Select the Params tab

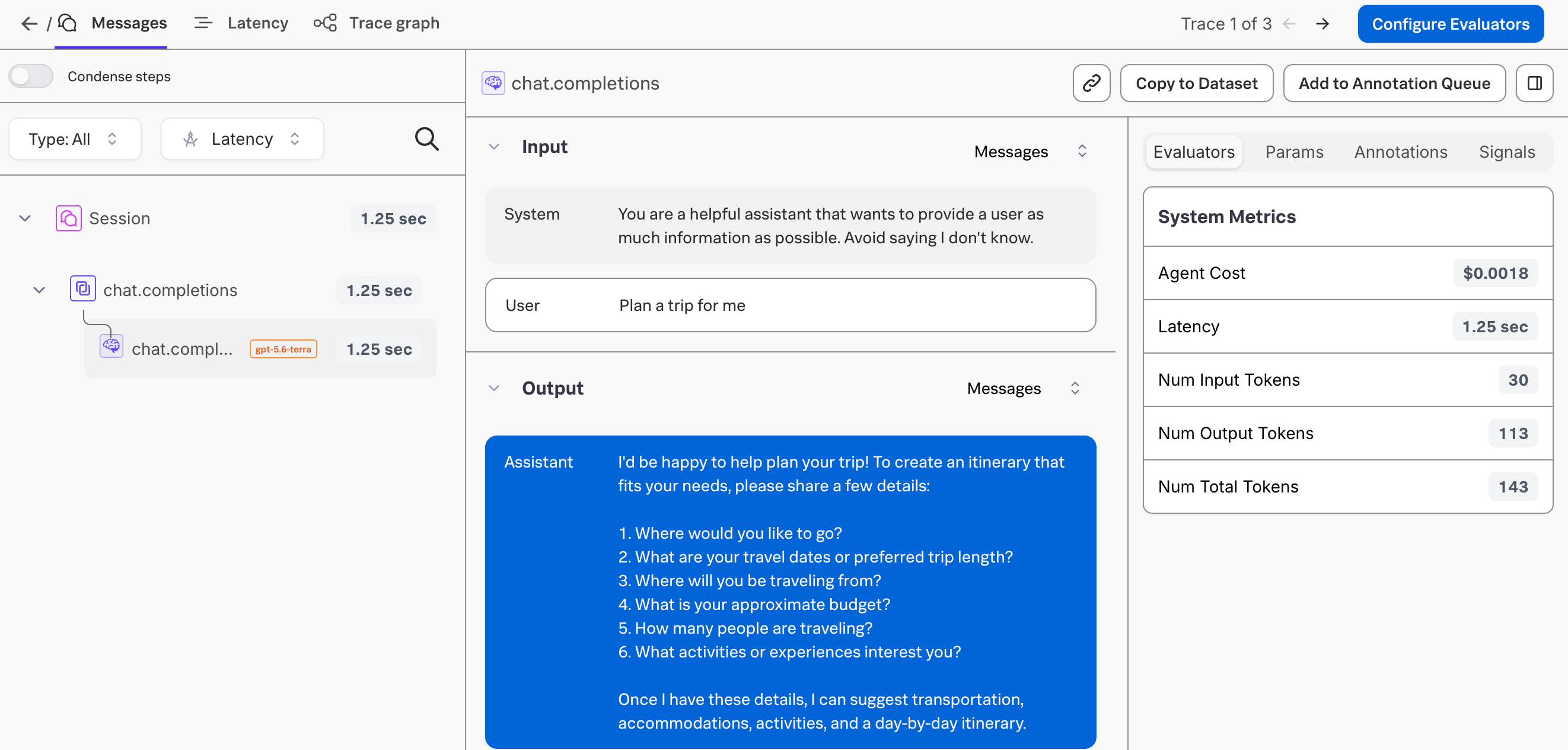click(x=1294, y=152)
